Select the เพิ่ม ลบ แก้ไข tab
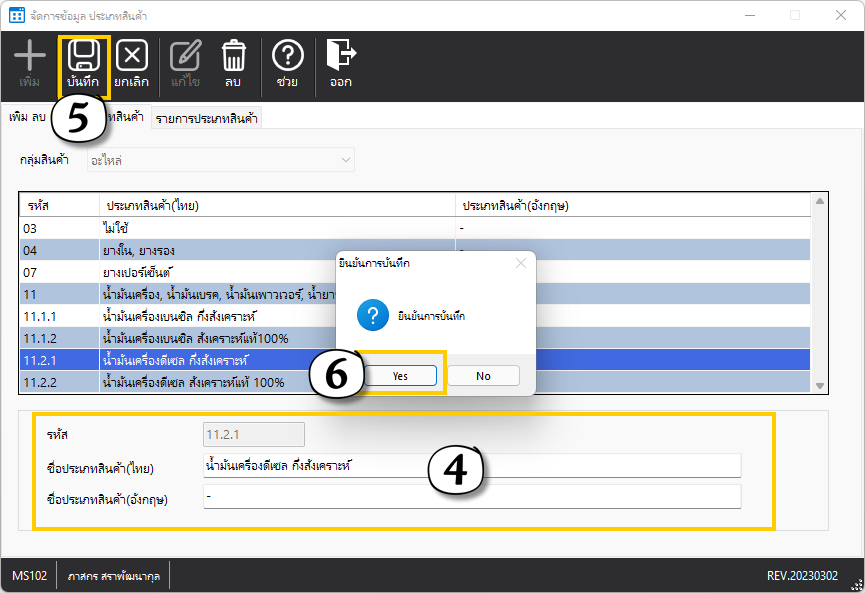 click(x=30, y=118)
